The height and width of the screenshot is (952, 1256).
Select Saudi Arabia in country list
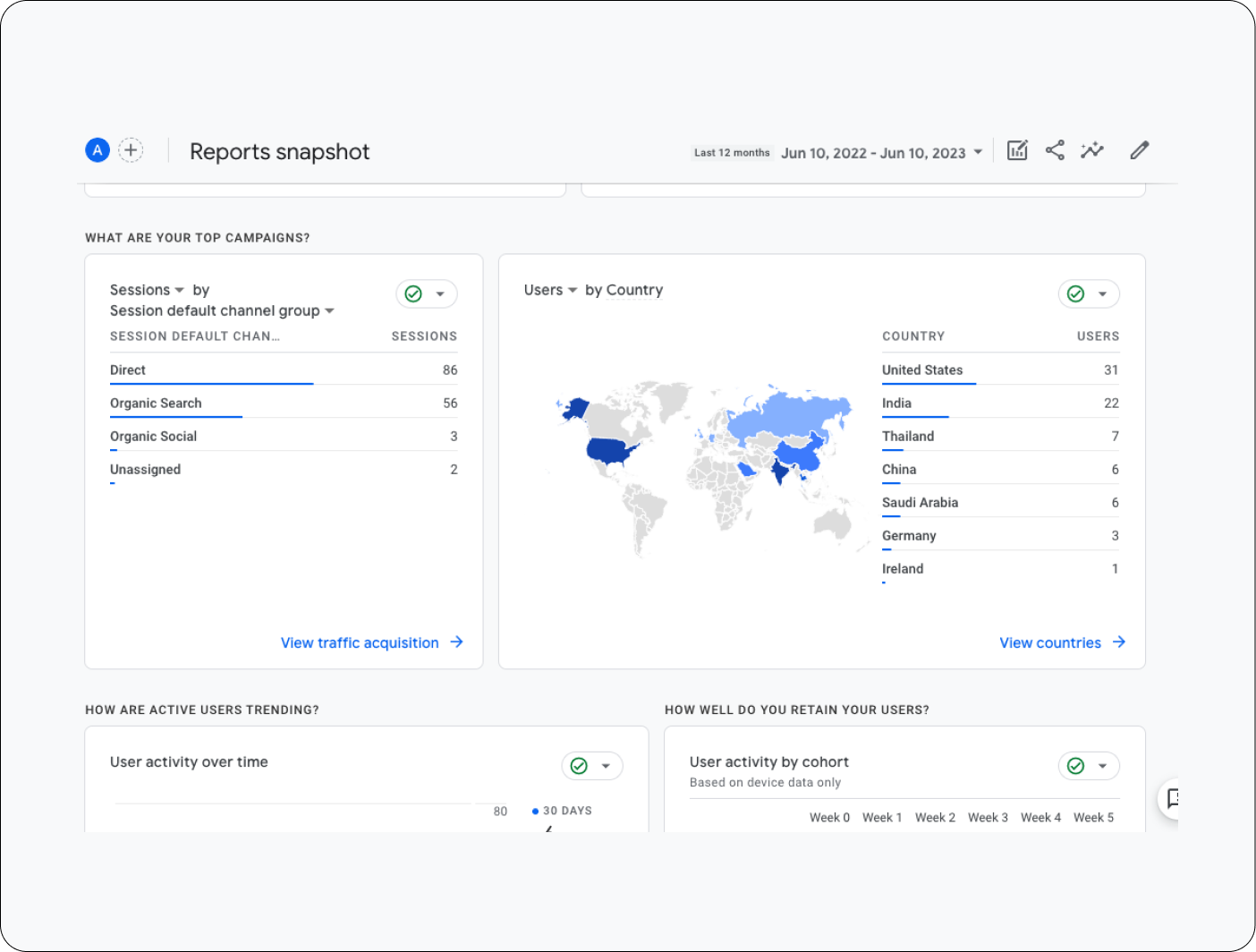point(1000,502)
